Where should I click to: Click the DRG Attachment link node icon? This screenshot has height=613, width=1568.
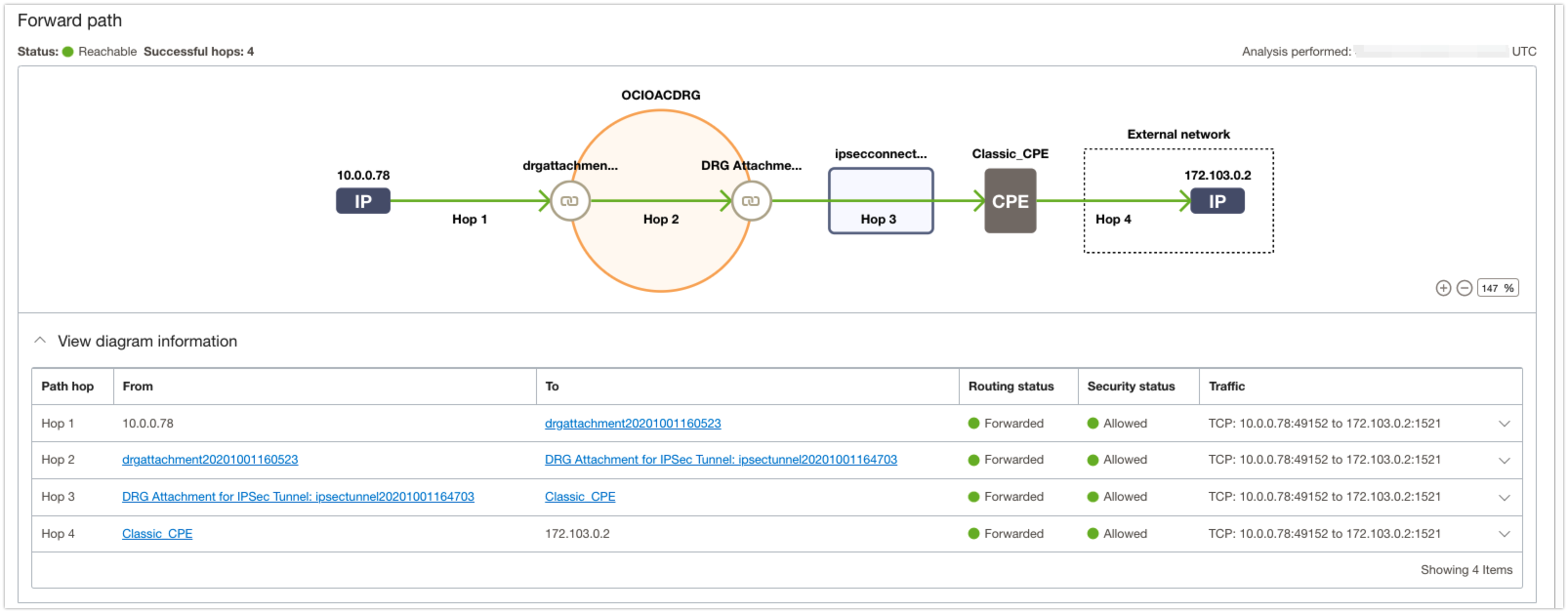click(751, 201)
